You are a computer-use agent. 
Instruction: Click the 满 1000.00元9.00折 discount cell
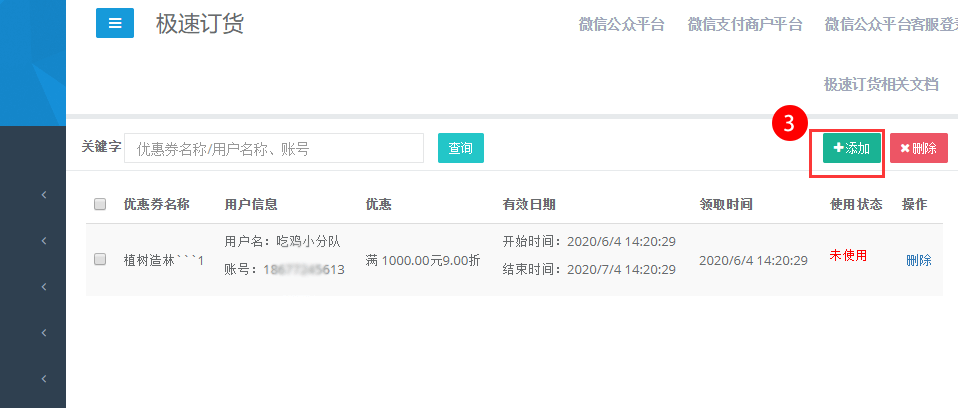point(423,261)
